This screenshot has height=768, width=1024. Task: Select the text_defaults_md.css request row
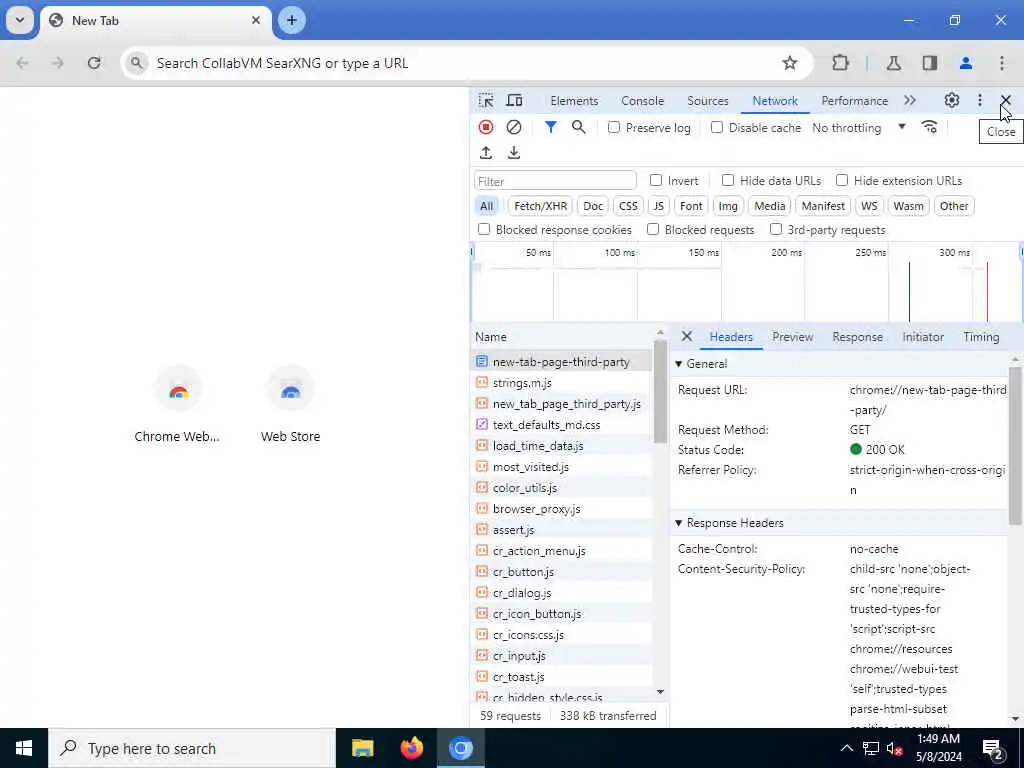pyautogui.click(x=562, y=424)
